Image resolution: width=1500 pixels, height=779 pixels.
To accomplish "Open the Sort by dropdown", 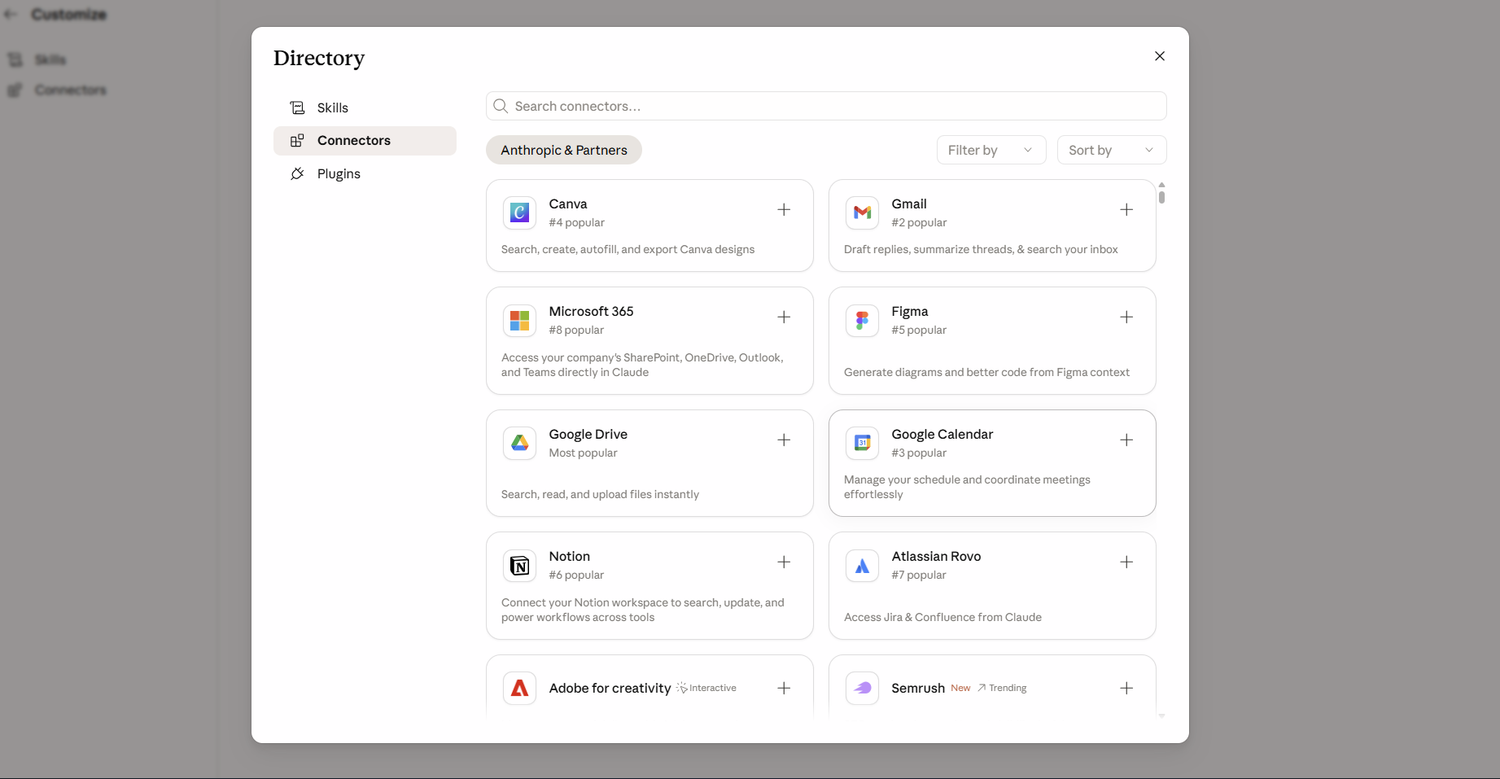I will pos(1112,150).
